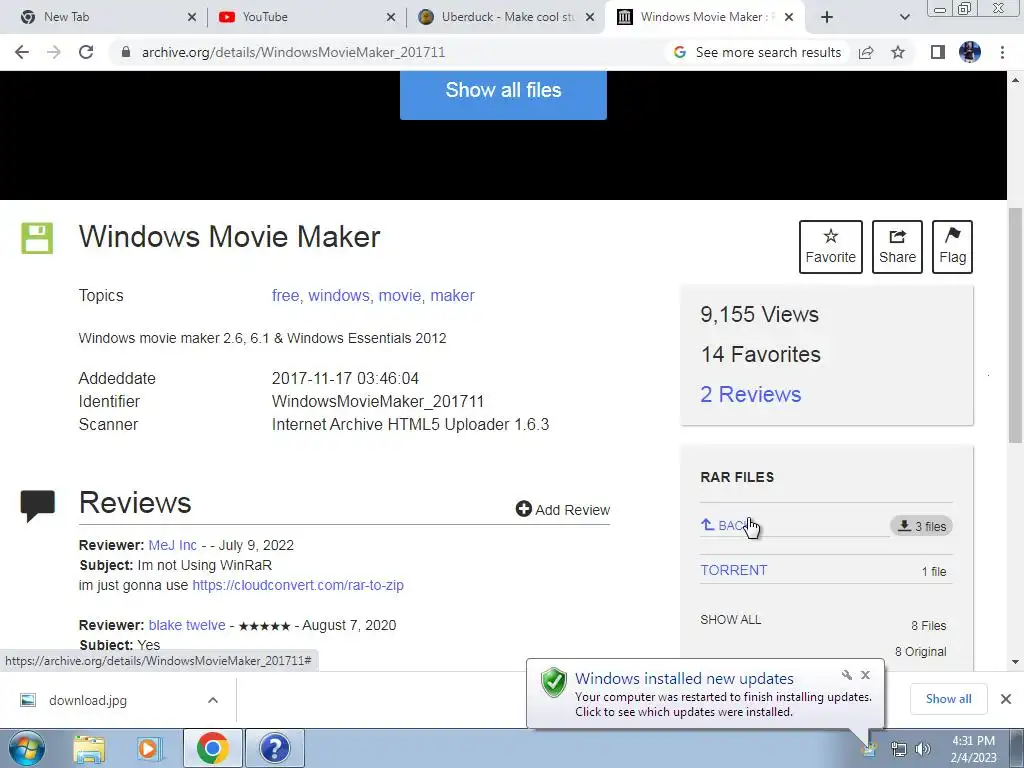Click the forward navigation arrow

point(54,52)
